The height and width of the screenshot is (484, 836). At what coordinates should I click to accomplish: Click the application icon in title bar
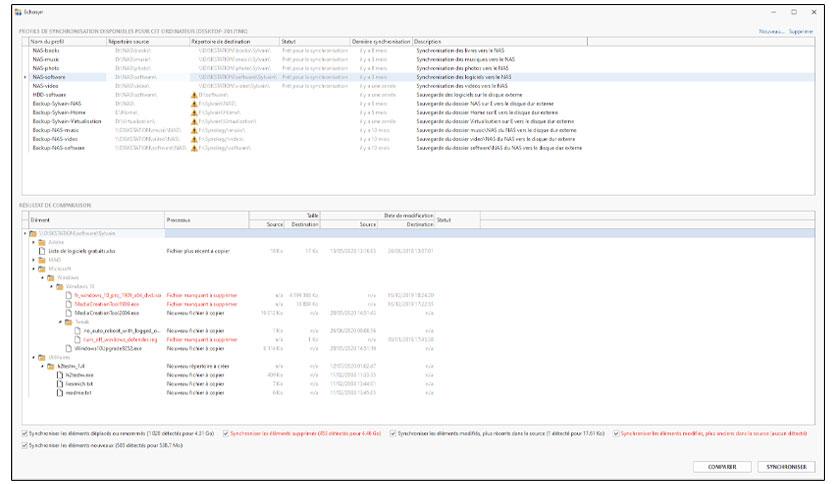pyautogui.click(x=18, y=12)
